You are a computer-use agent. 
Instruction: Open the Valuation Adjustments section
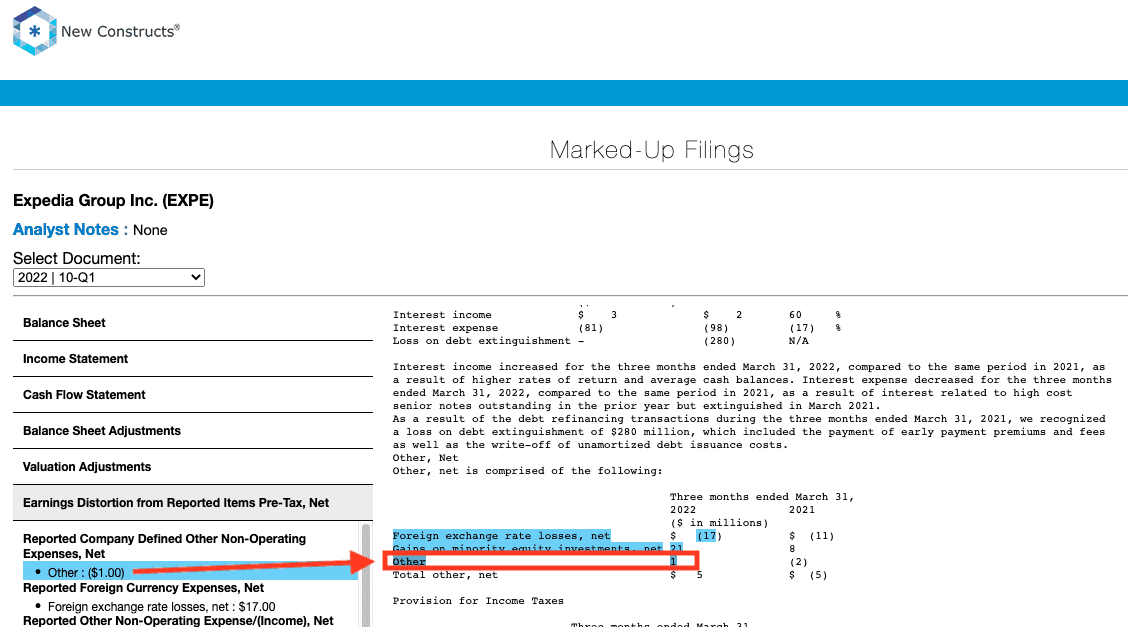point(193,467)
